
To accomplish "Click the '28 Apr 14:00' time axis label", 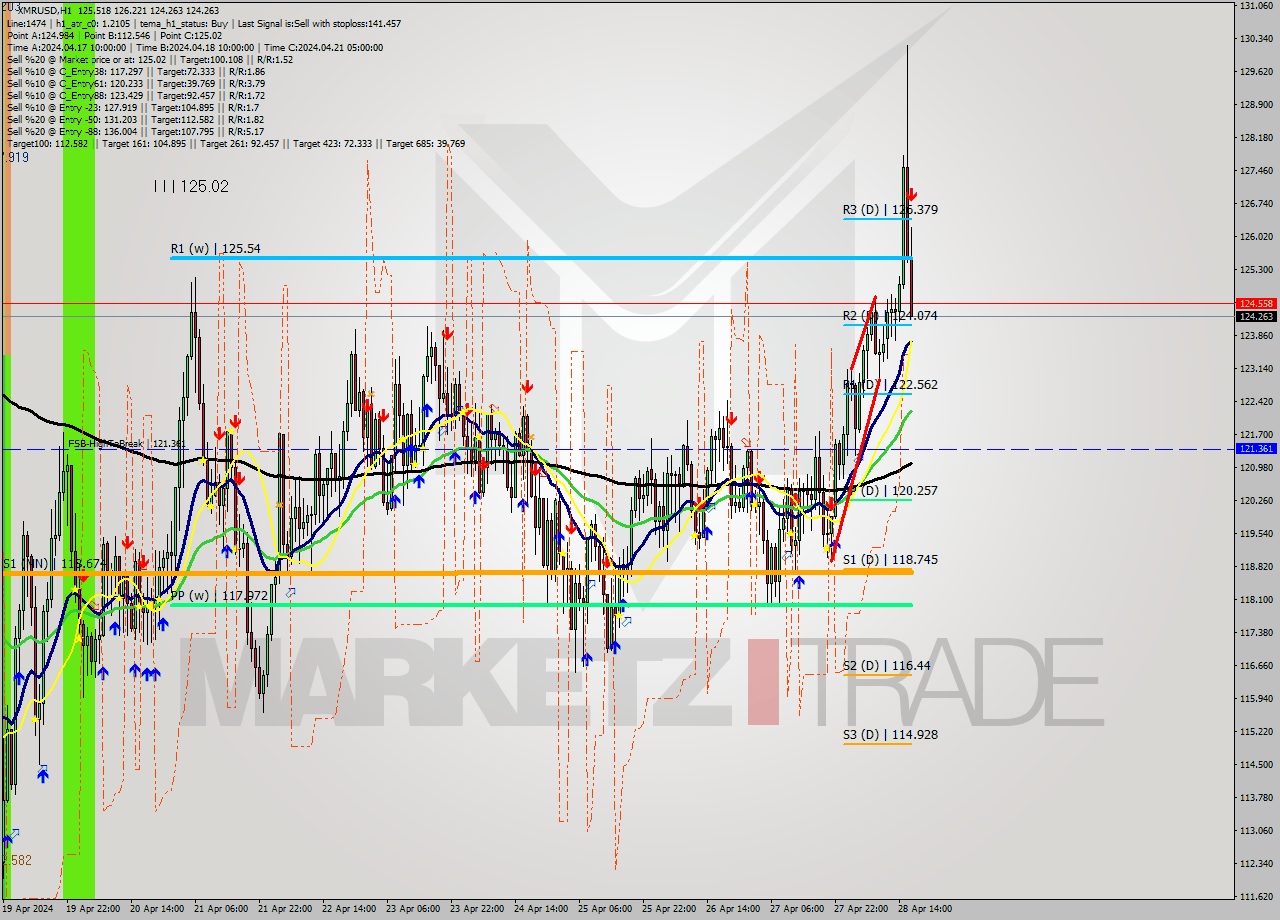I will [926, 909].
